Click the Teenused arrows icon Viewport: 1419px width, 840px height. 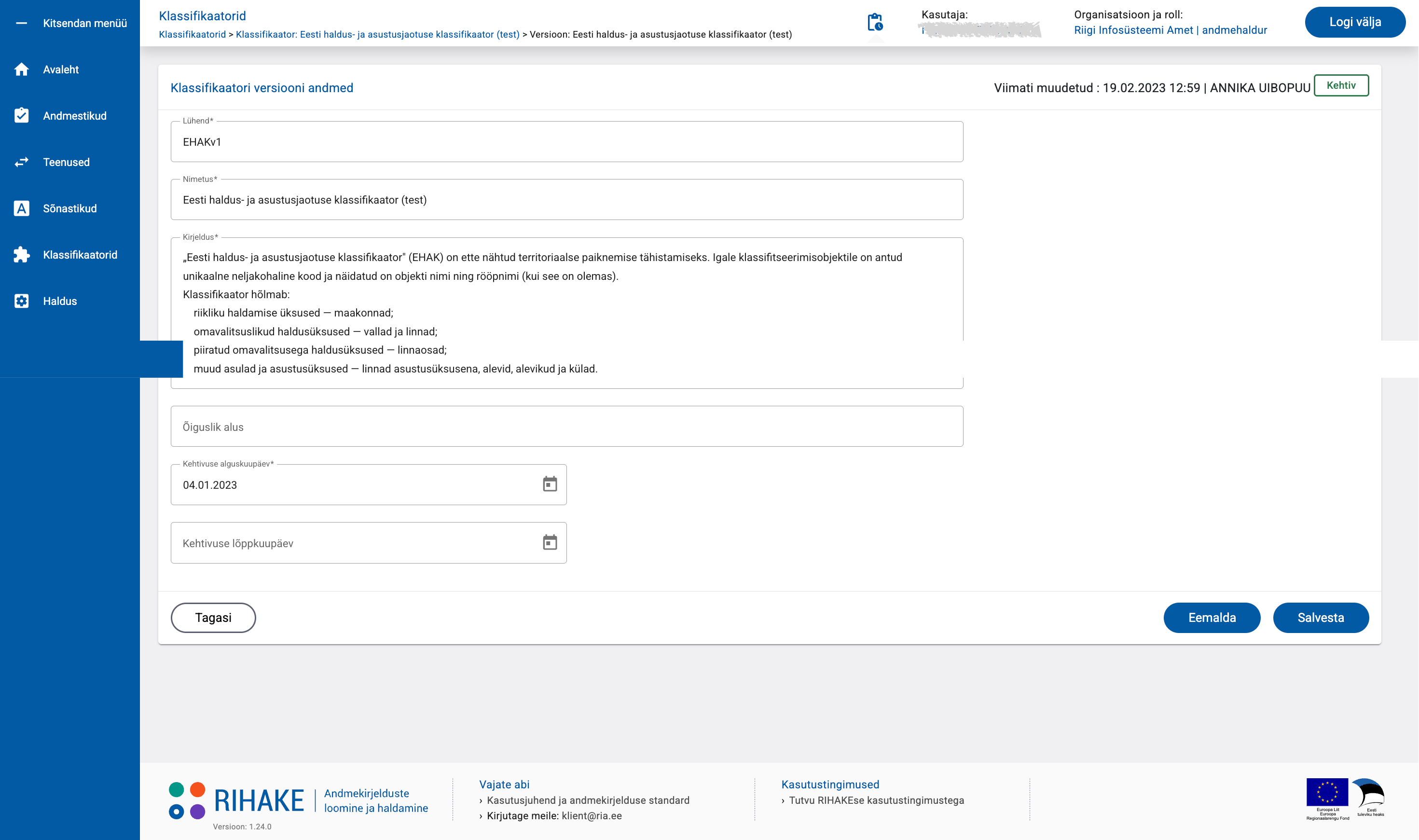(22, 162)
